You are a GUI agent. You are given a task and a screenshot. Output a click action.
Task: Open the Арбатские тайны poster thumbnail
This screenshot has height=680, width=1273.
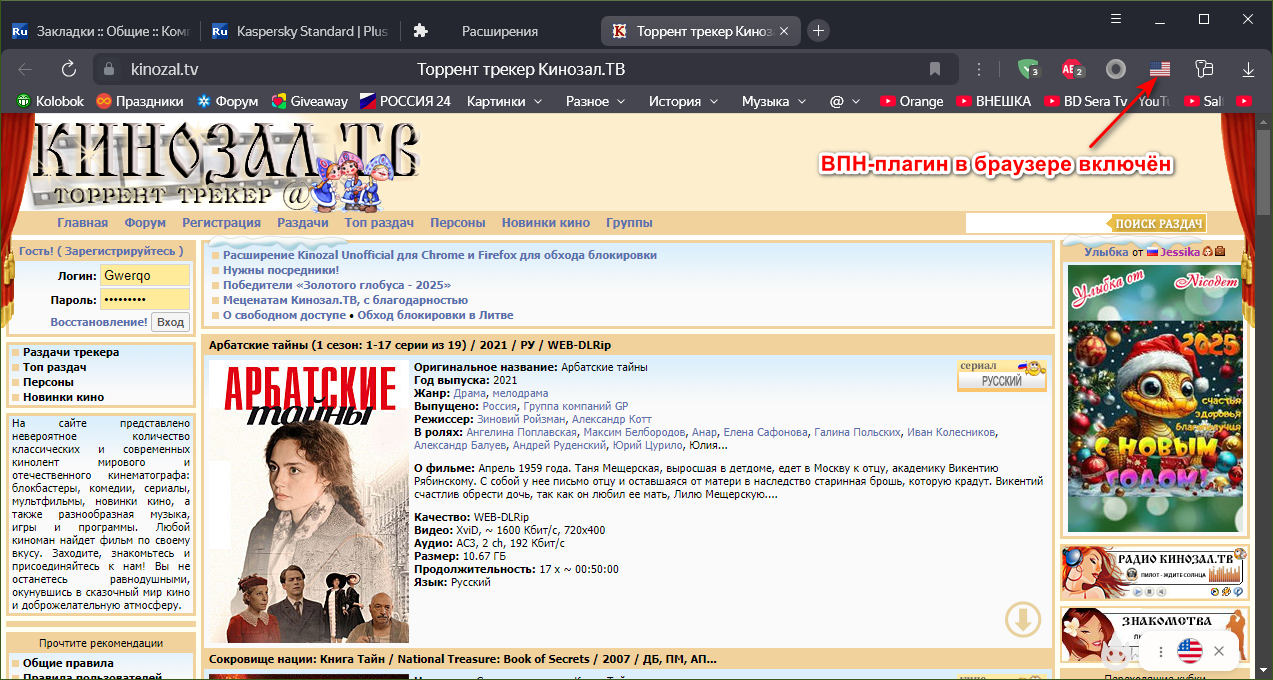pyautogui.click(x=309, y=501)
